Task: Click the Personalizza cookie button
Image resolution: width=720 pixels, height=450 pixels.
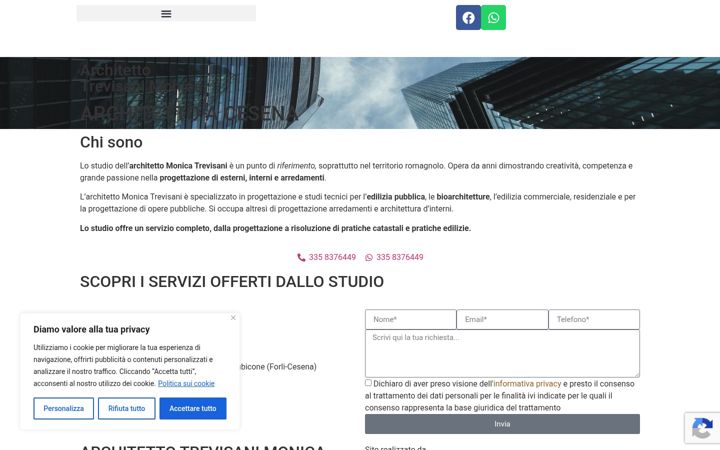Action: pos(63,408)
